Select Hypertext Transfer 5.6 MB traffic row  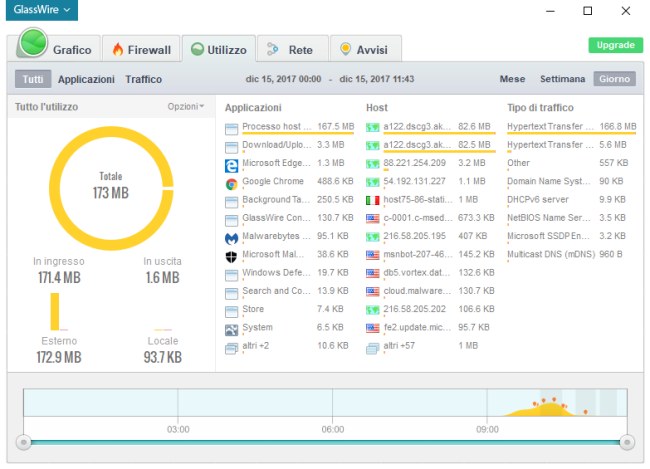coord(571,145)
